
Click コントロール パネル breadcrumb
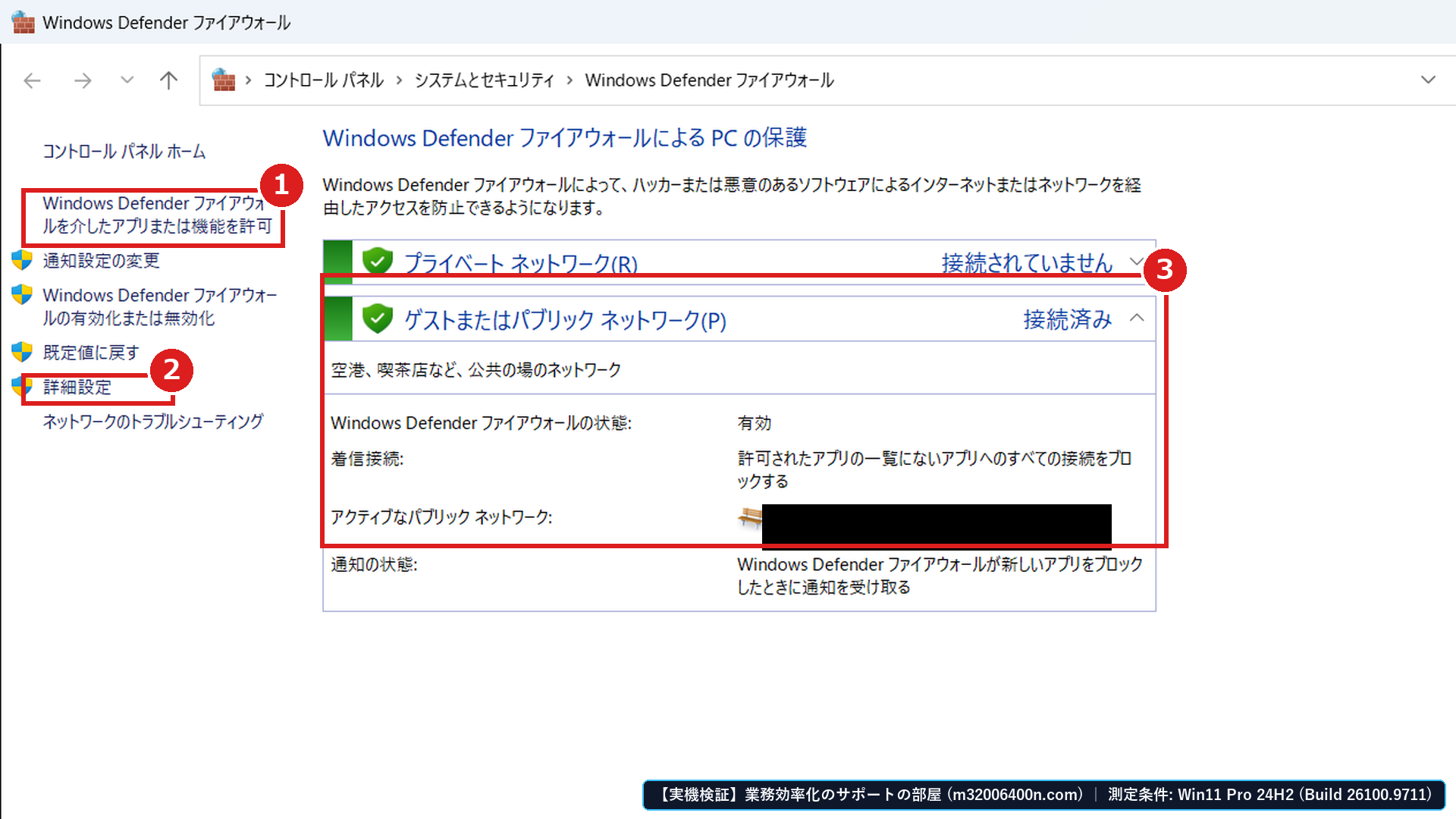click(324, 80)
